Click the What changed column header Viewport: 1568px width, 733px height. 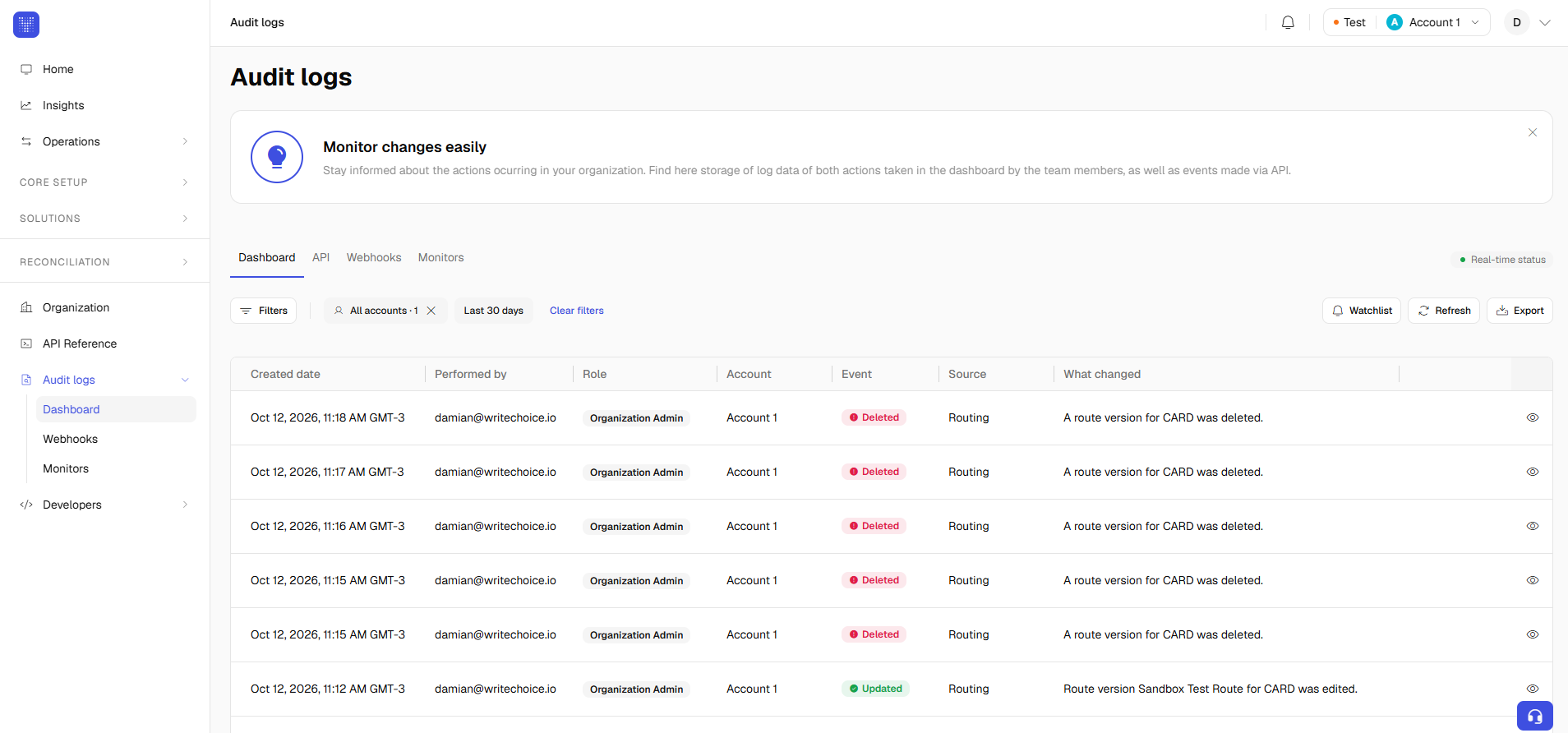point(1101,374)
